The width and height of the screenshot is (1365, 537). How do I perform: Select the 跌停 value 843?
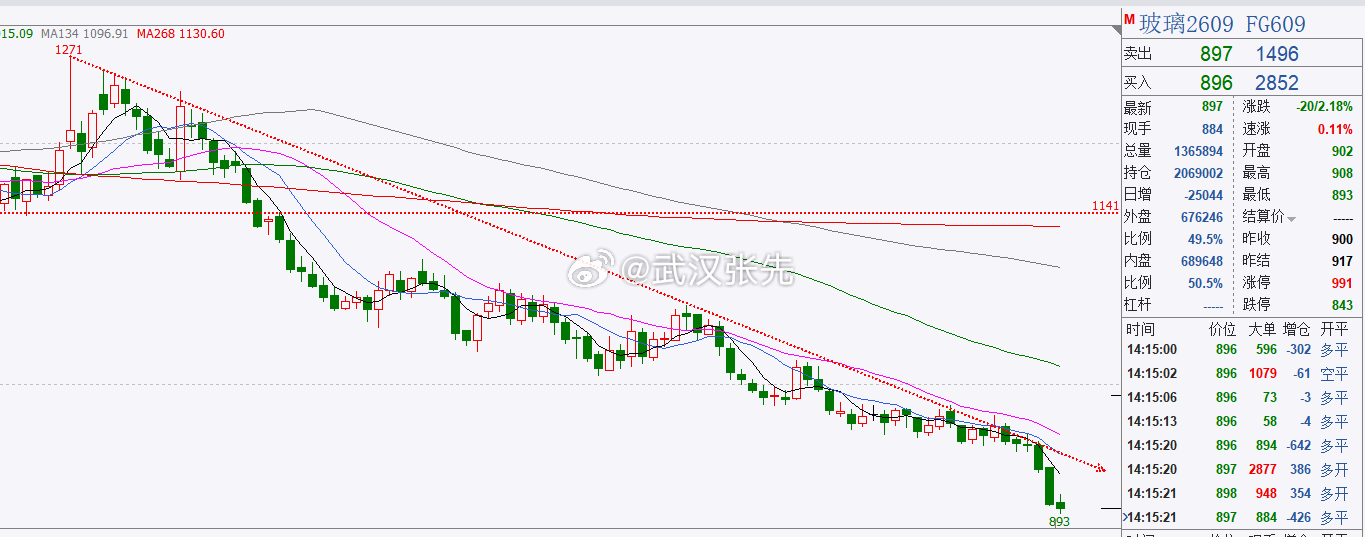coord(1342,305)
